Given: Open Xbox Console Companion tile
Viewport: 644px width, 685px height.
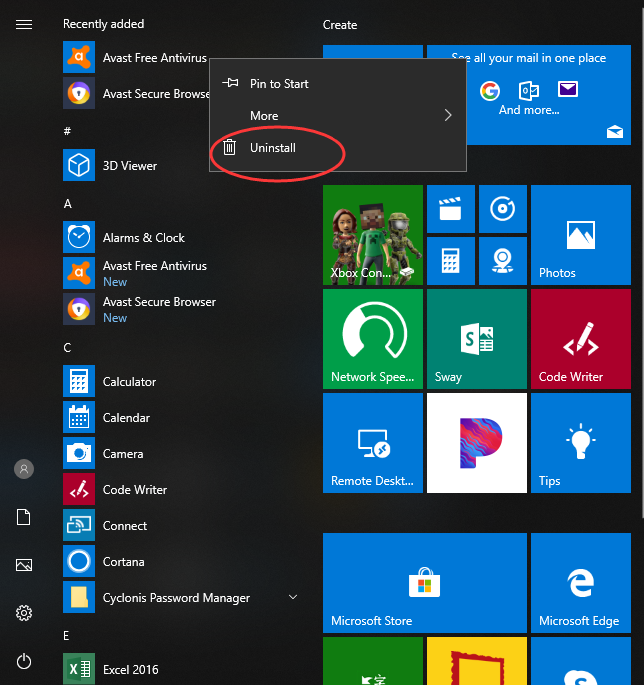Looking at the screenshot, I should (373, 235).
